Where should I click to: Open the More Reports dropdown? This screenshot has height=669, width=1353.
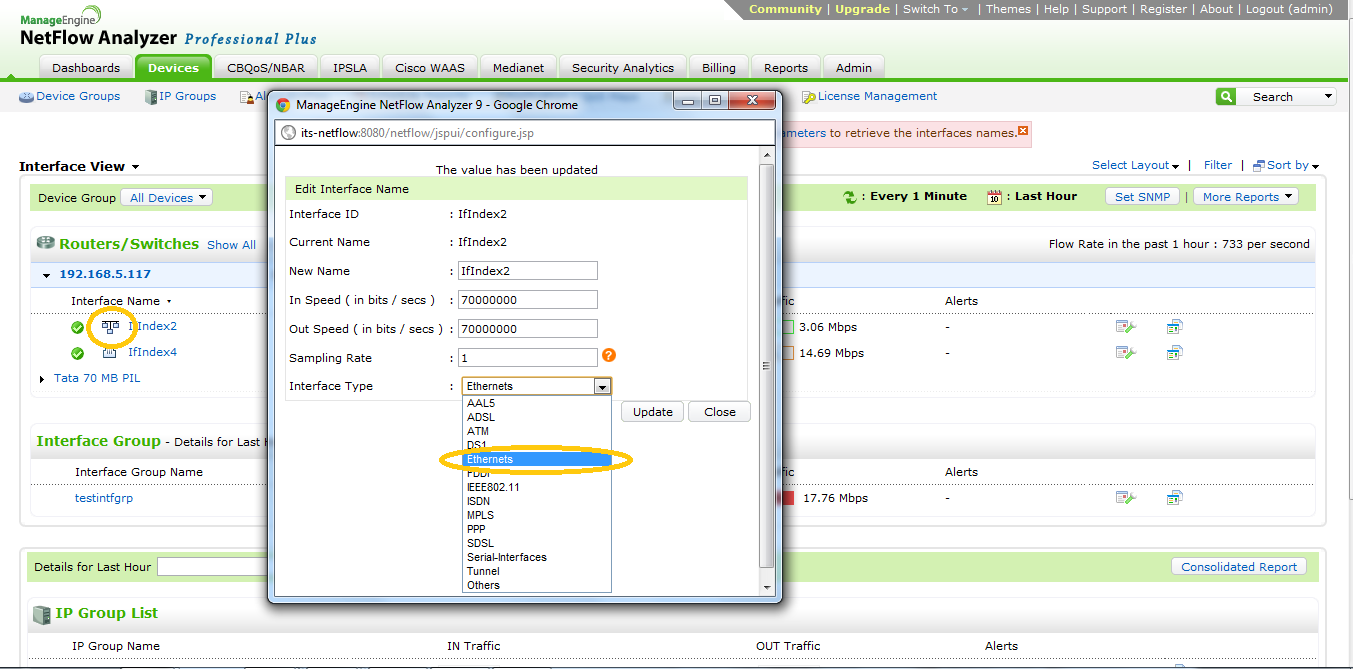pos(1246,197)
